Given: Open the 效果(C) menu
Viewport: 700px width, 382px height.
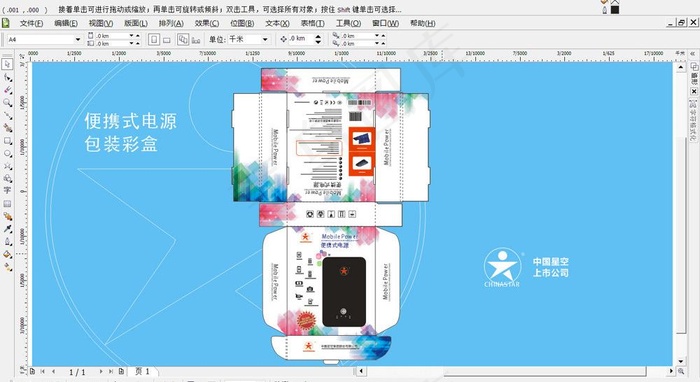Looking at the screenshot, I should pyautogui.click(x=207, y=23).
